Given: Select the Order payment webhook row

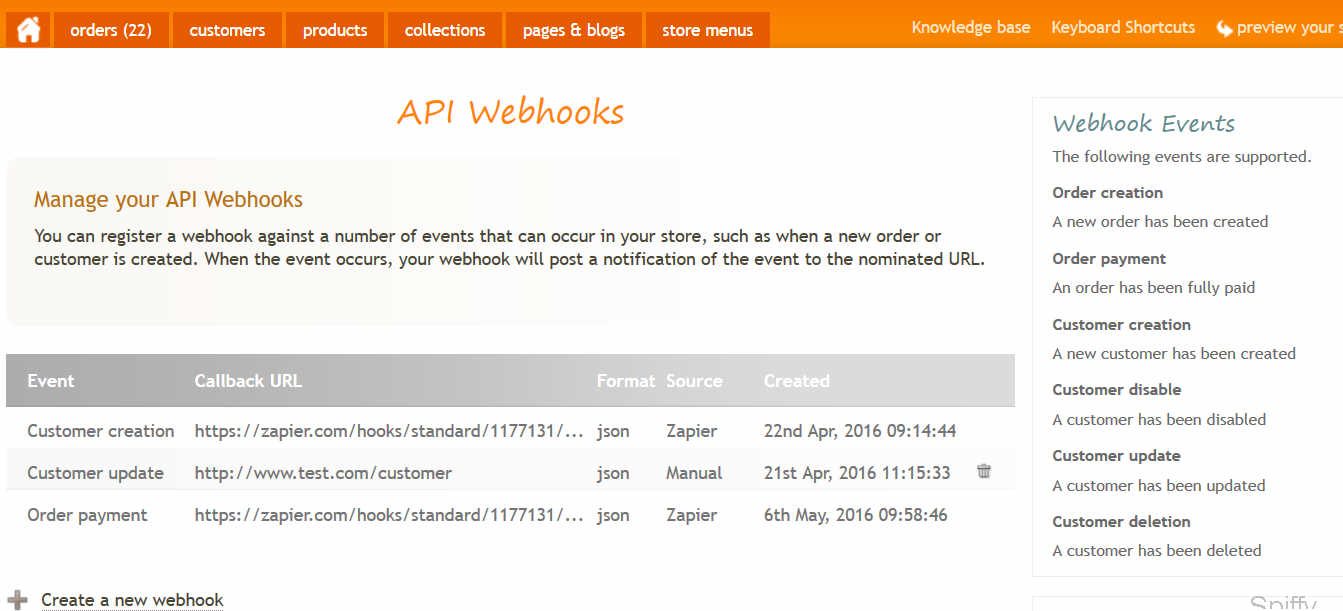Looking at the screenshot, I should 510,515.
